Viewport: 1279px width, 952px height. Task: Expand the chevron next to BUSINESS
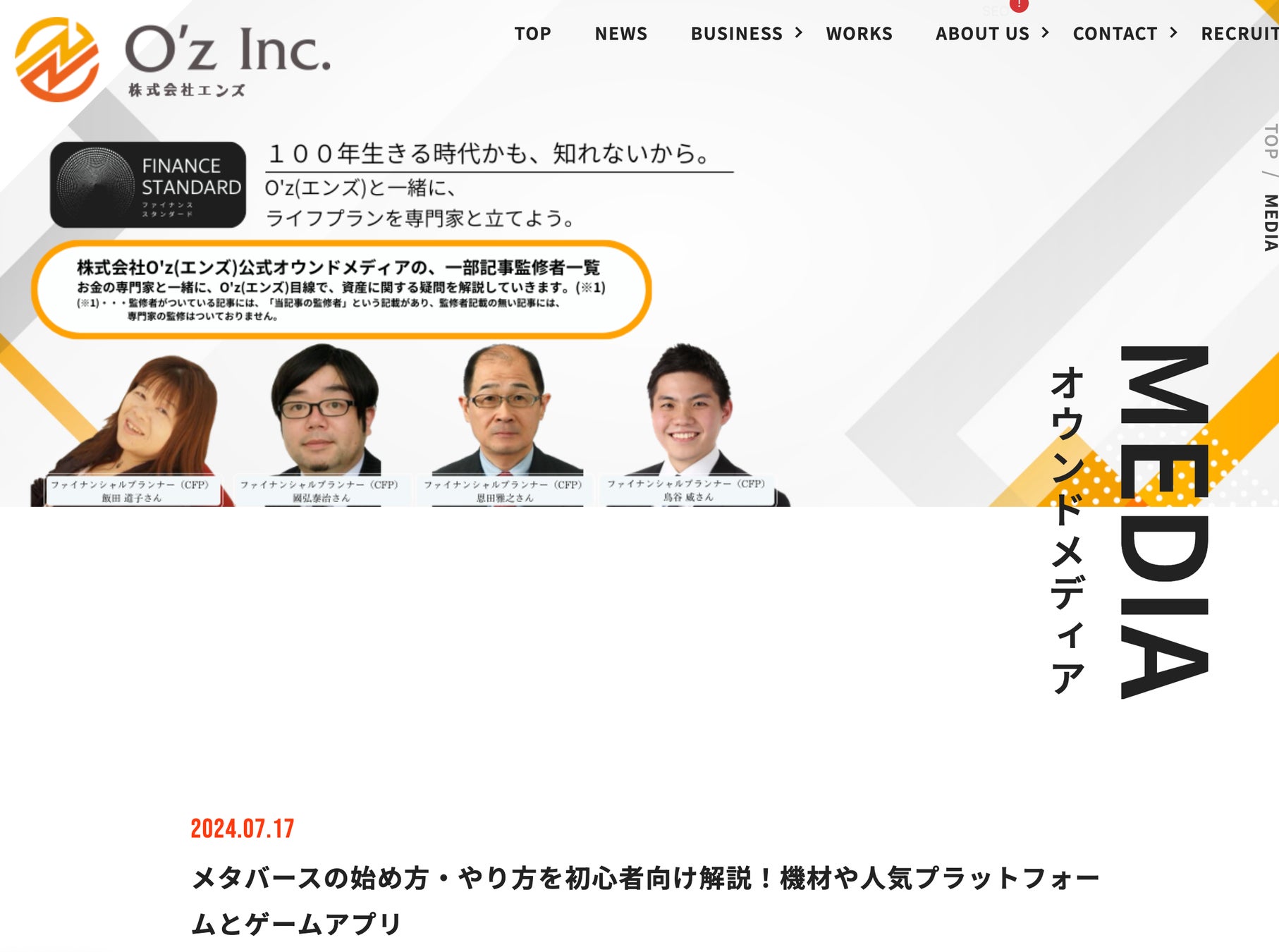(x=799, y=32)
